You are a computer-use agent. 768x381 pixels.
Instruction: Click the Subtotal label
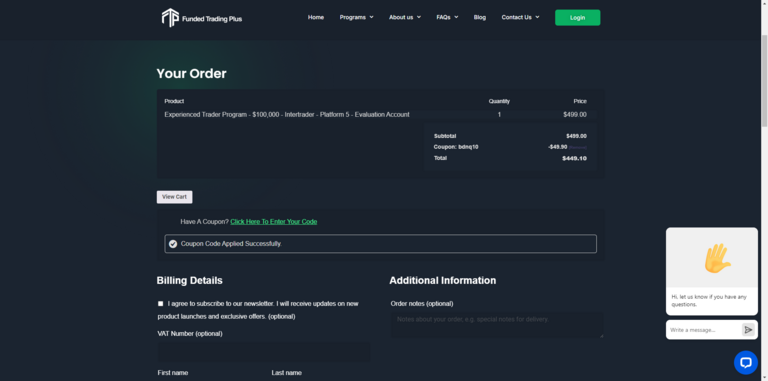point(445,136)
